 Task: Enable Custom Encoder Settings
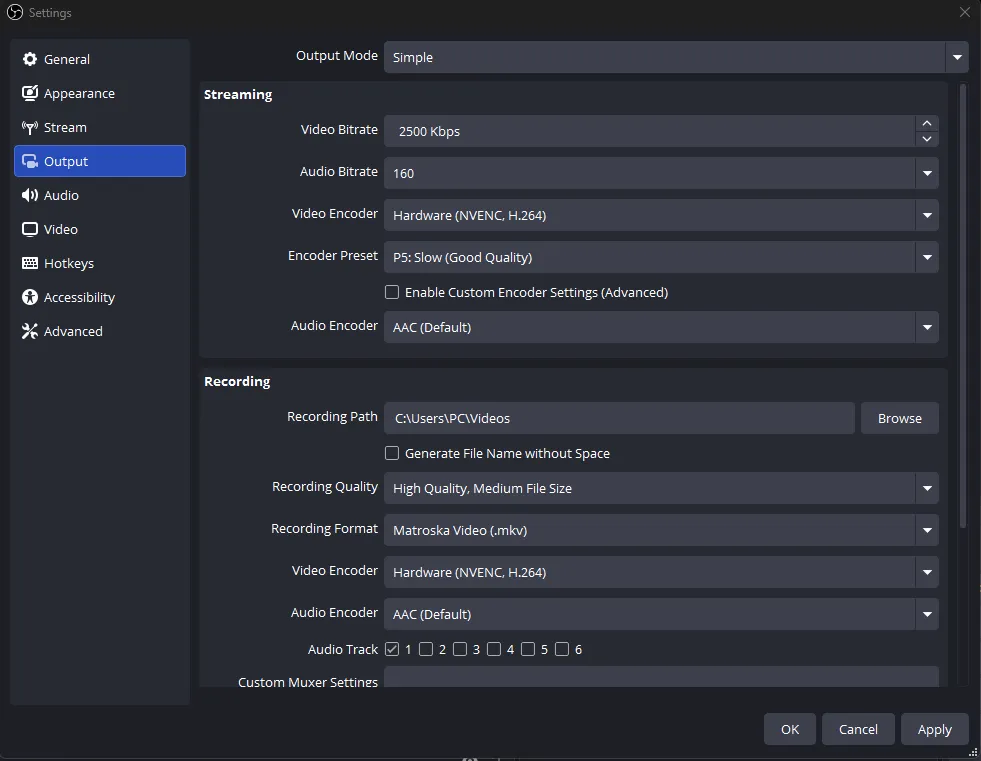click(392, 292)
